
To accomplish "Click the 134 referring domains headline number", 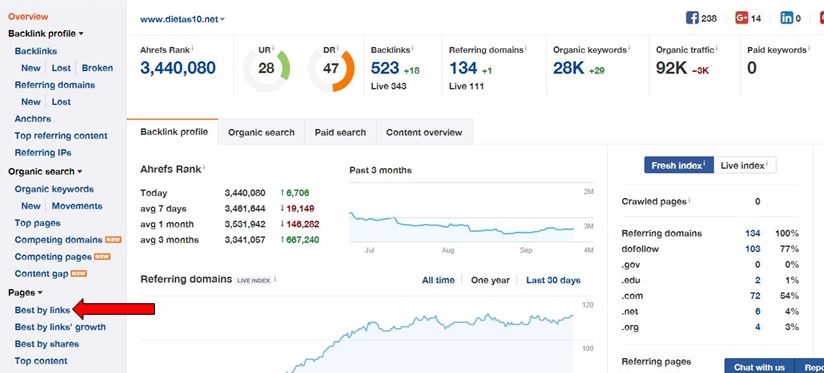I will point(463,68).
